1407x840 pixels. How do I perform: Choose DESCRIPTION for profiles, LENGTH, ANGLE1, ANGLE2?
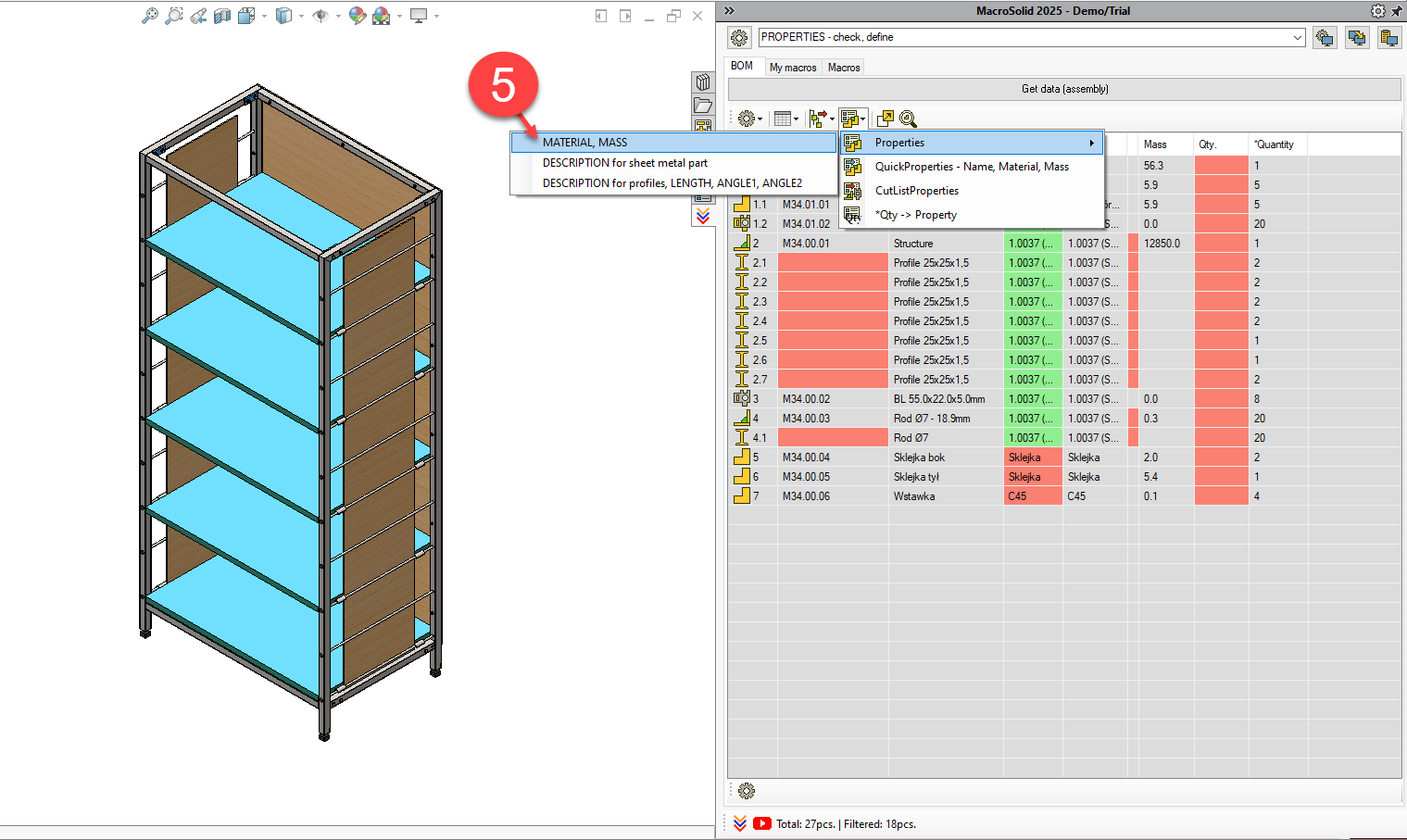[x=673, y=183]
